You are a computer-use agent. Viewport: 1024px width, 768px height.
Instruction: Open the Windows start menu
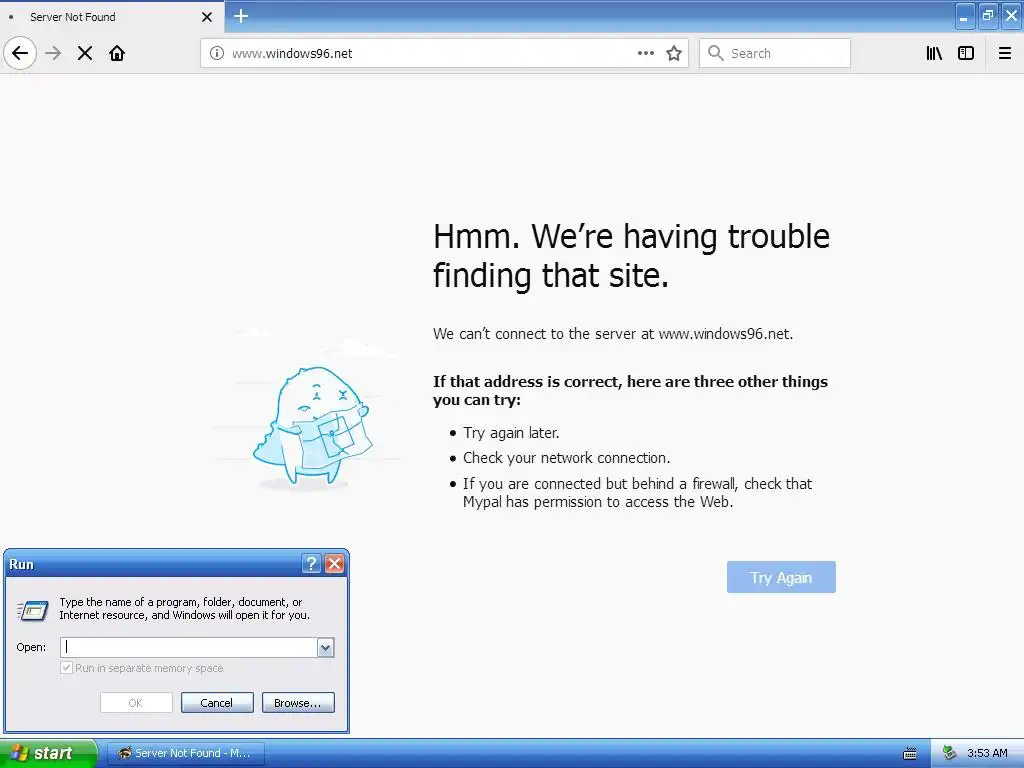point(48,754)
